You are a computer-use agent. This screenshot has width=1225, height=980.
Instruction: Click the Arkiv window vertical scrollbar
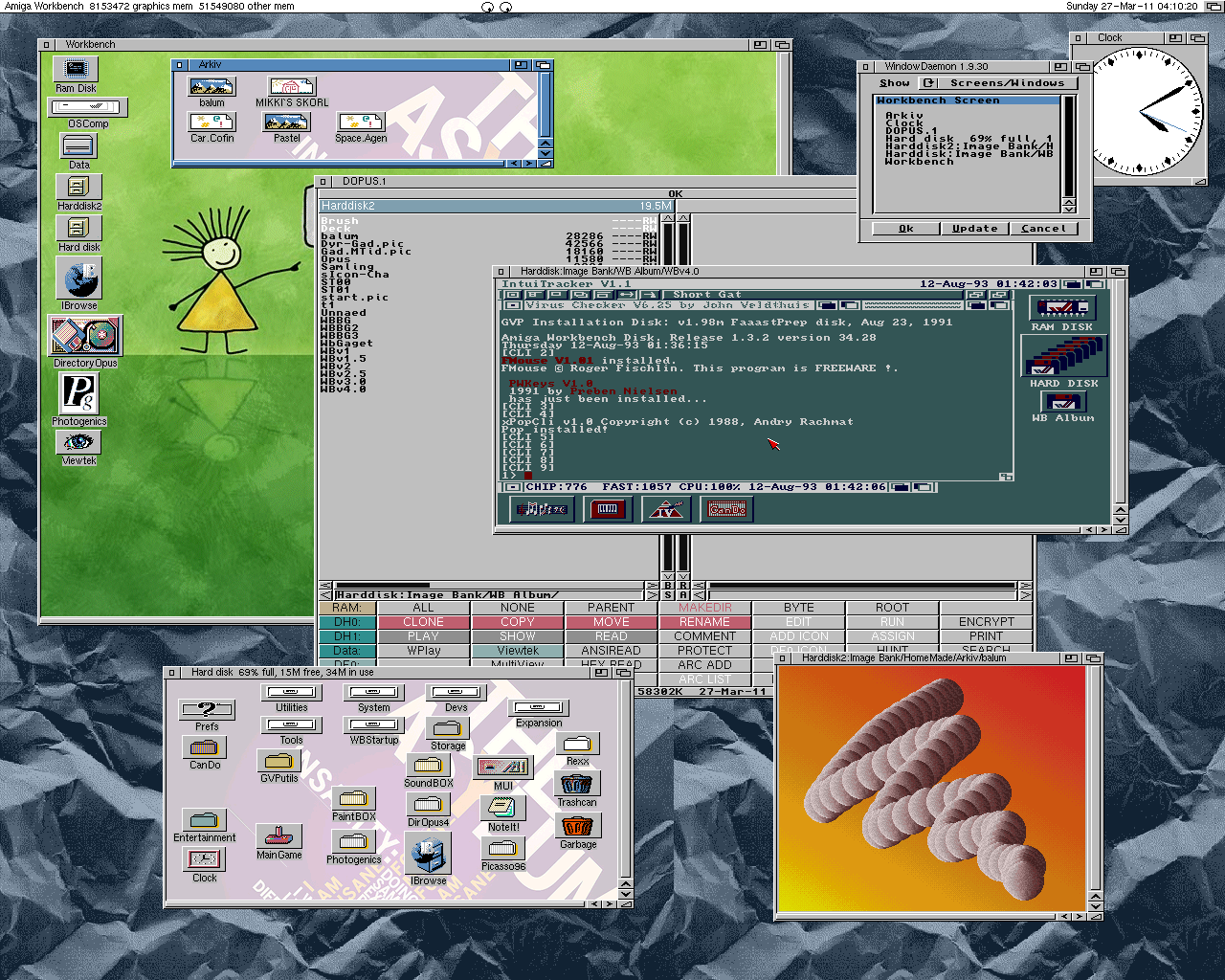click(x=545, y=105)
